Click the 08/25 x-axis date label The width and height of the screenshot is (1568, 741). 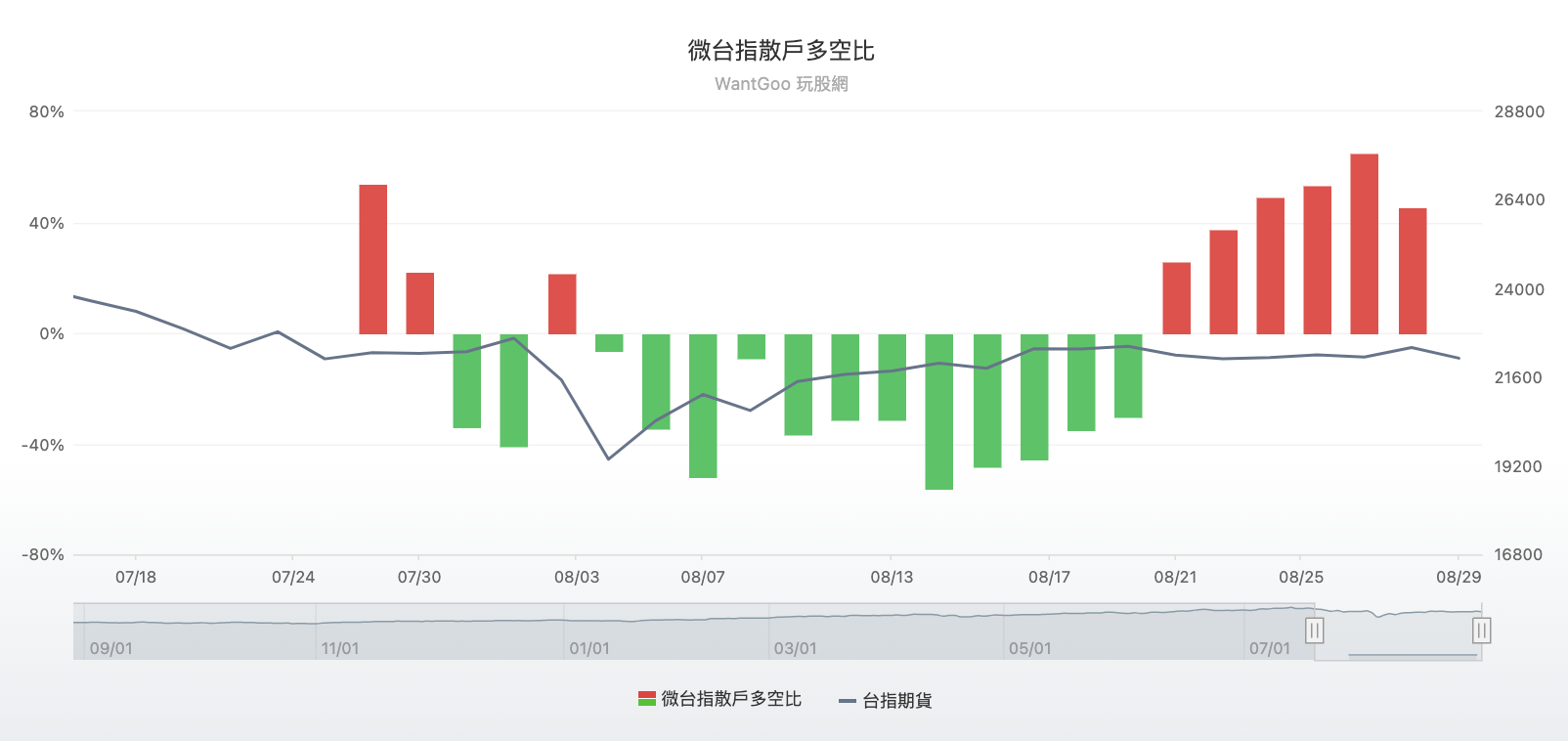click(1301, 577)
